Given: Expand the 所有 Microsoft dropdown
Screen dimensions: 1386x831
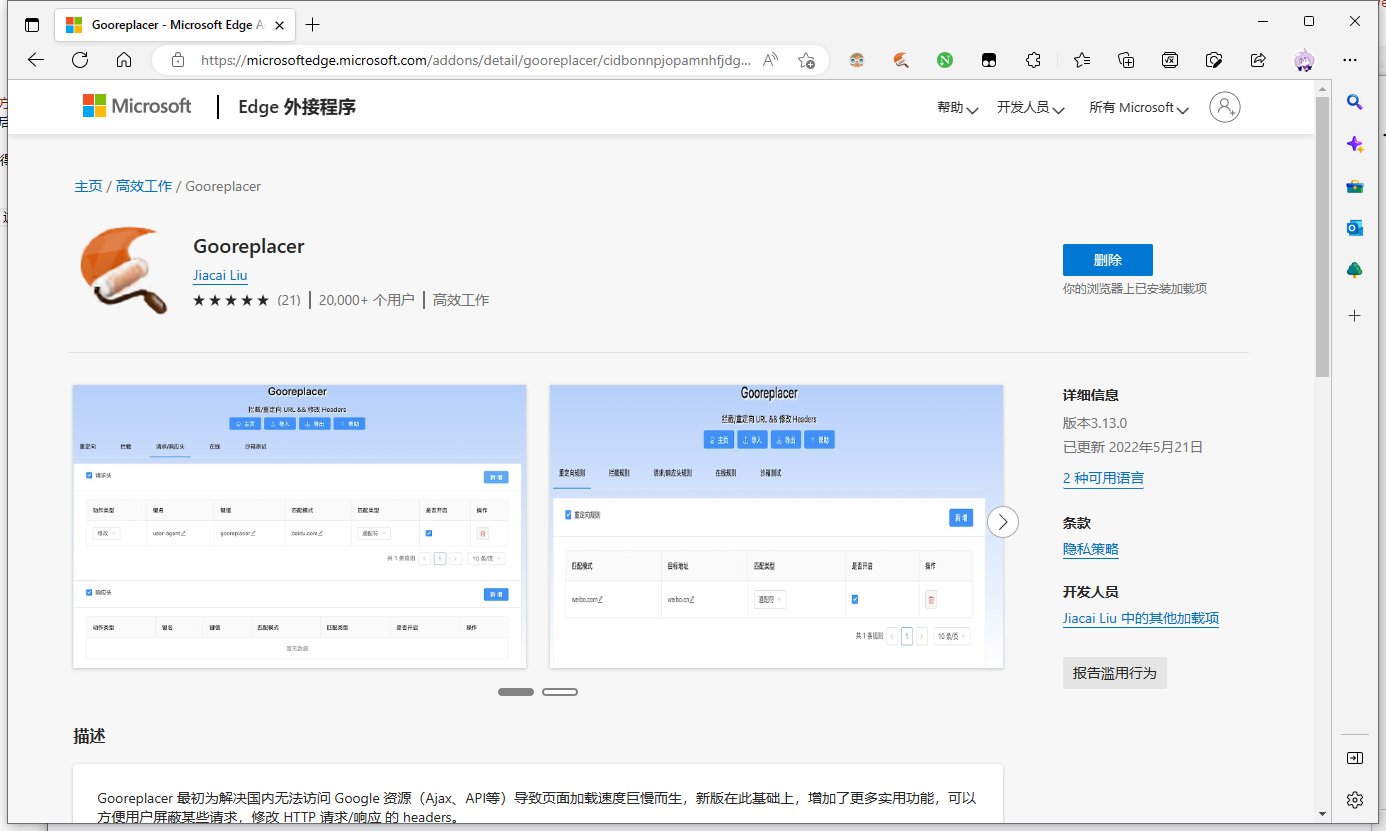Looking at the screenshot, I should (1138, 108).
